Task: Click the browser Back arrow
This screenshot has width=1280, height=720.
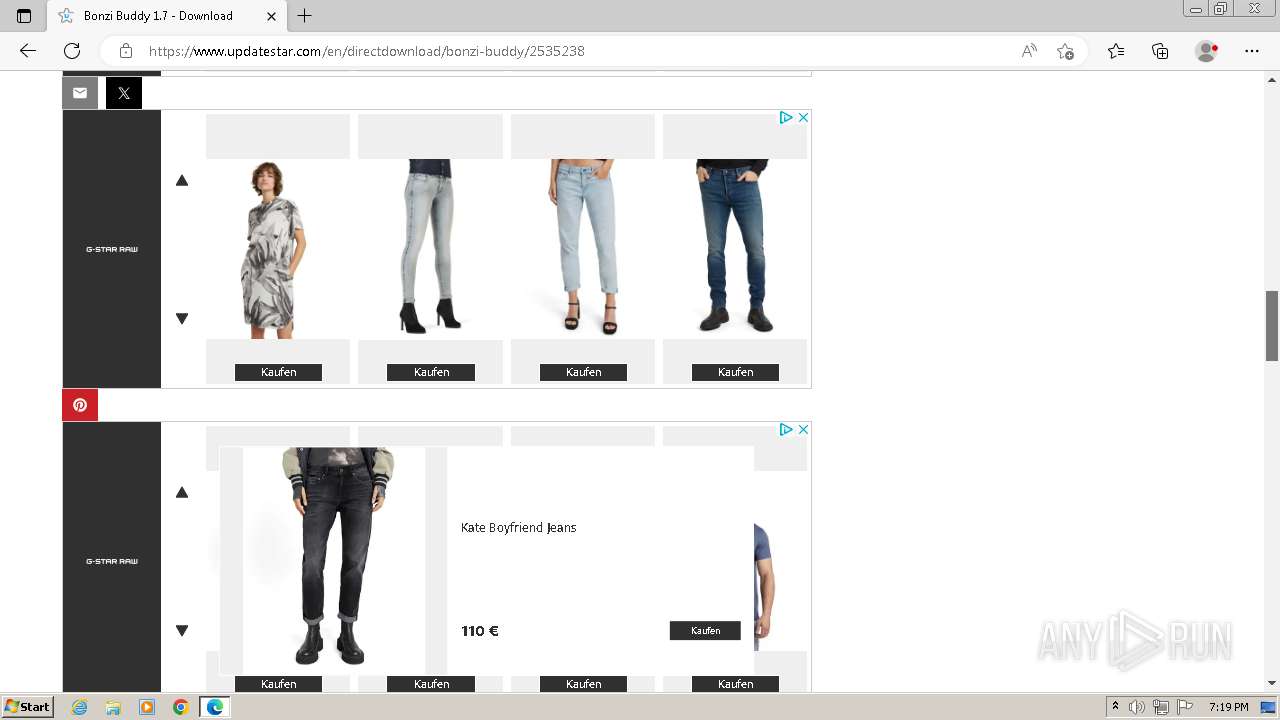Action: [x=28, y=51]
